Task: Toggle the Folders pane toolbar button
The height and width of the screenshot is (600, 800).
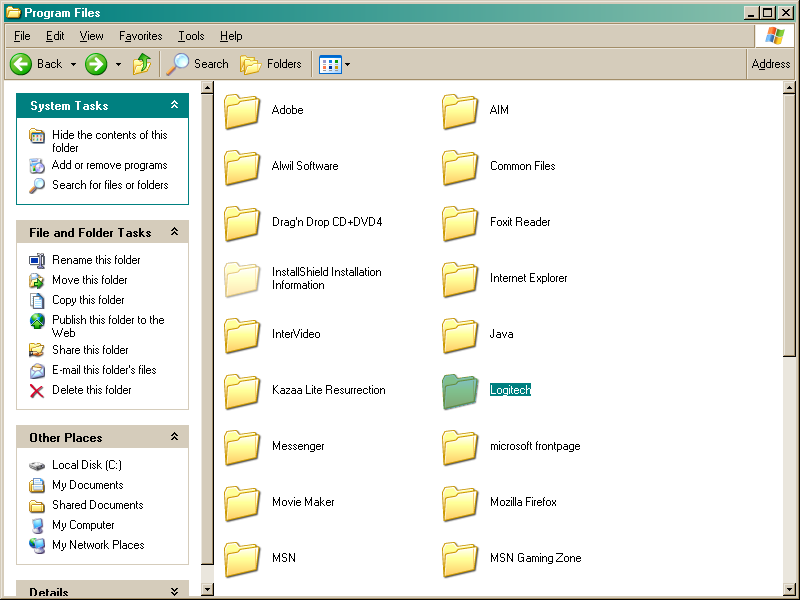Action: pyautogui.click(x=271, y=64)
